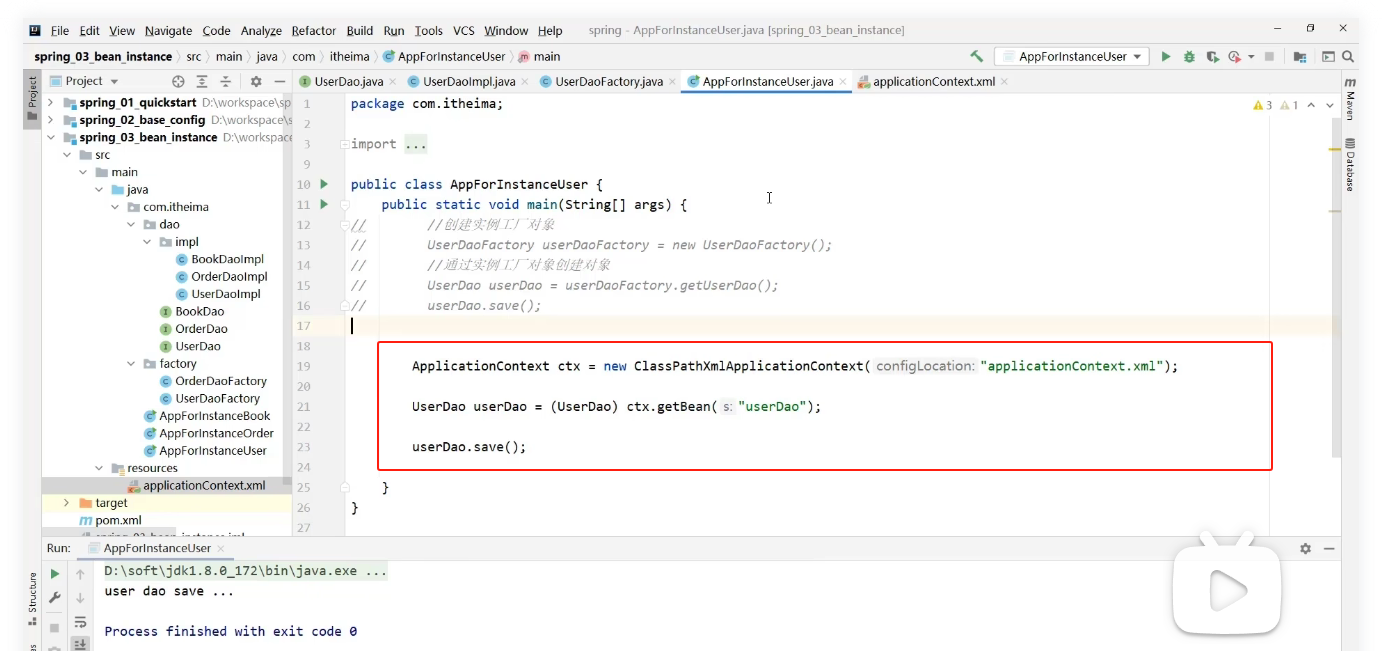Switch to UserDao.java editor tab
This screenshot has height=651, width=1385.
point(347,82)
